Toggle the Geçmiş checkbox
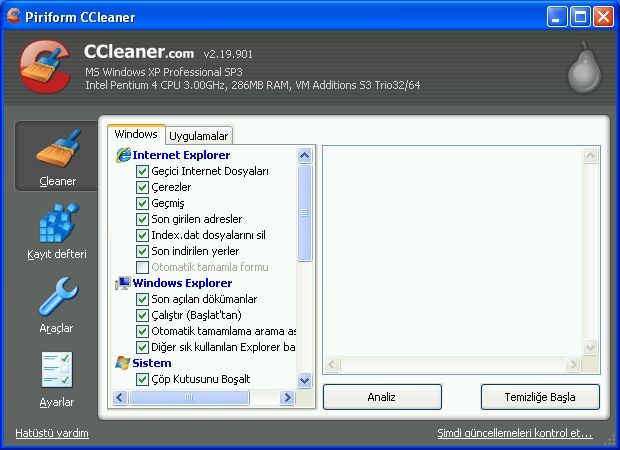The image size is (620, 450). click(x=142, y=203)
